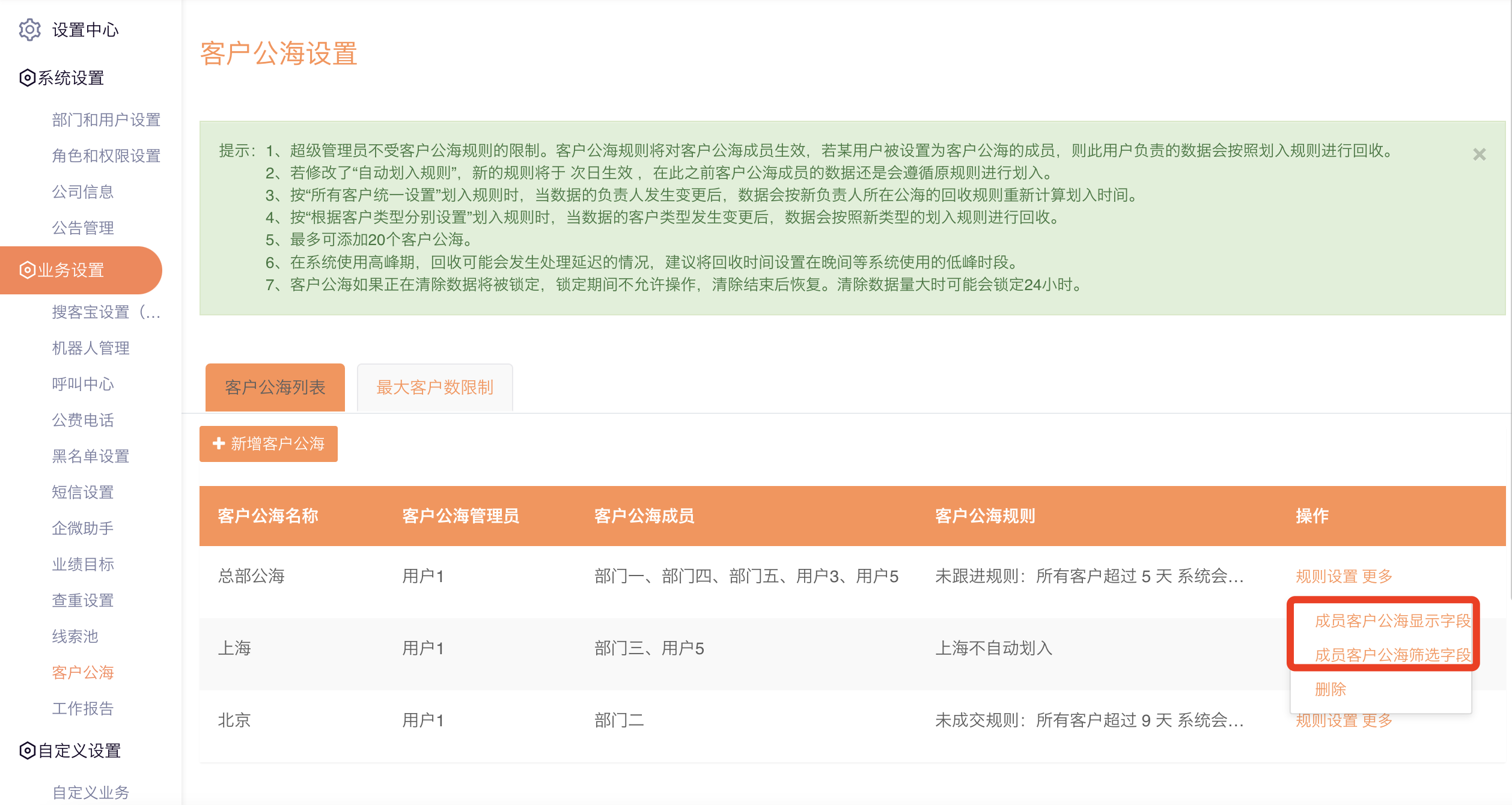Close the green tips banner
The width and height of the screenshot is (1512, 805).
pos(1479,154)
